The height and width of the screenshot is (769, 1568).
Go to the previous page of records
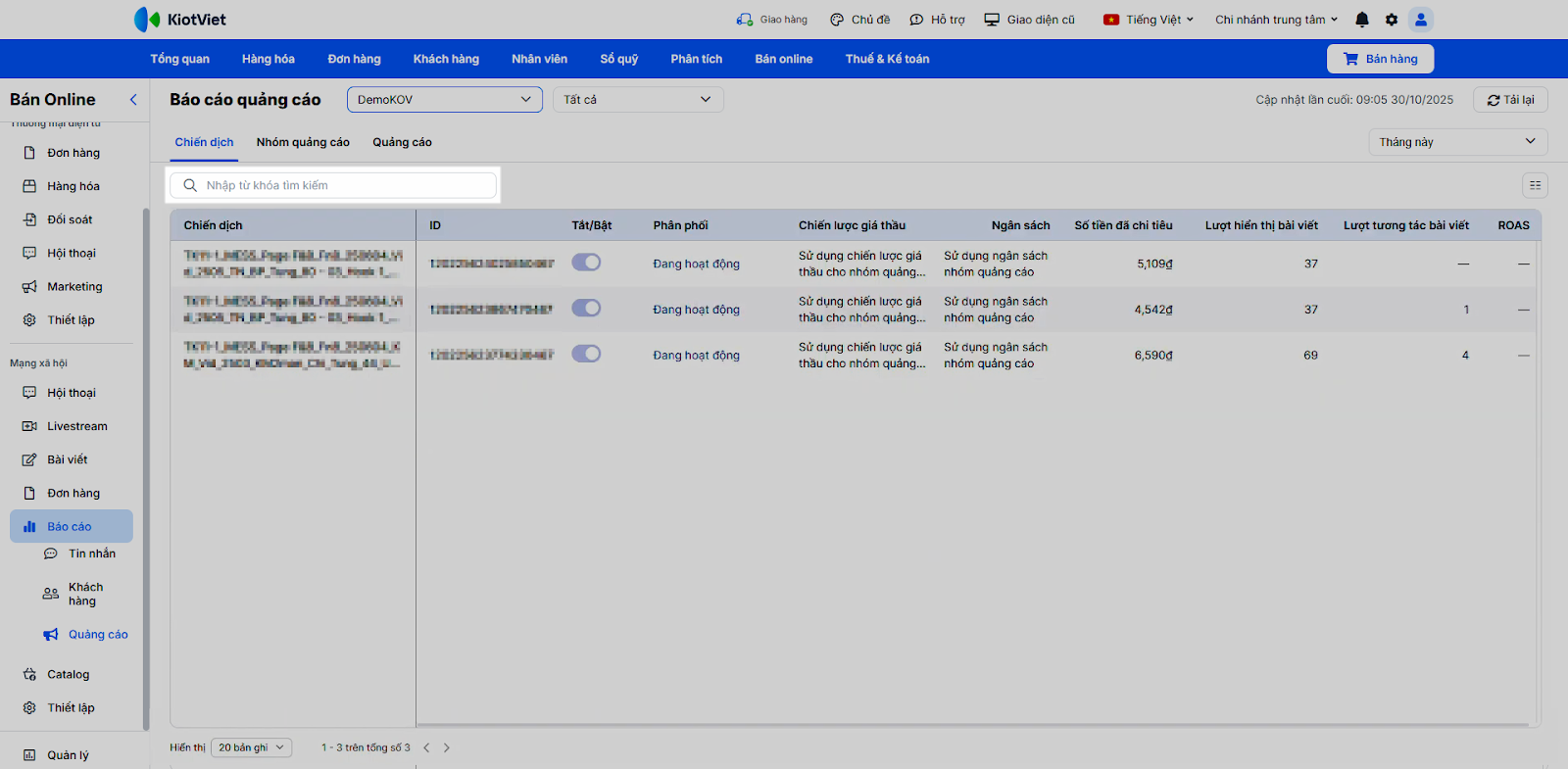pyautogui.click(x=426, y=747)
